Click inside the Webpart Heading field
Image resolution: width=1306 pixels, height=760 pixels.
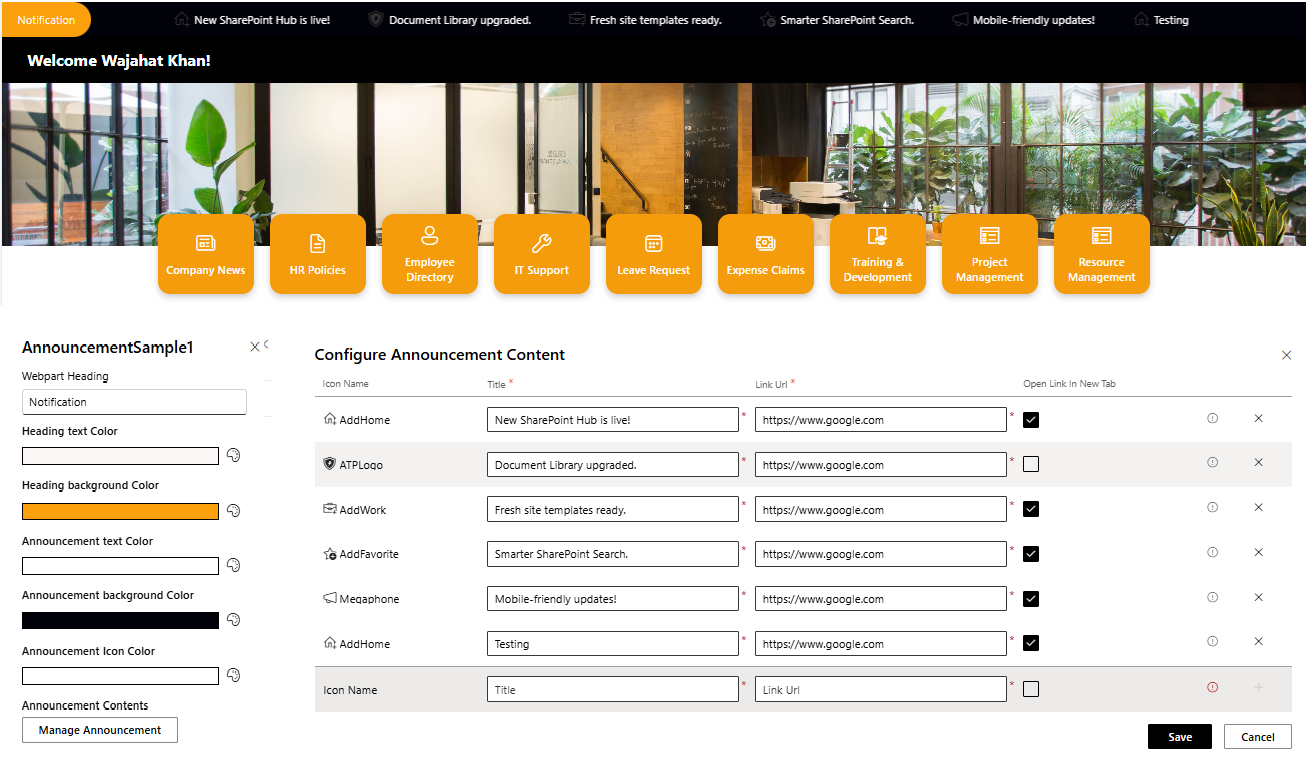coord(134,401)
